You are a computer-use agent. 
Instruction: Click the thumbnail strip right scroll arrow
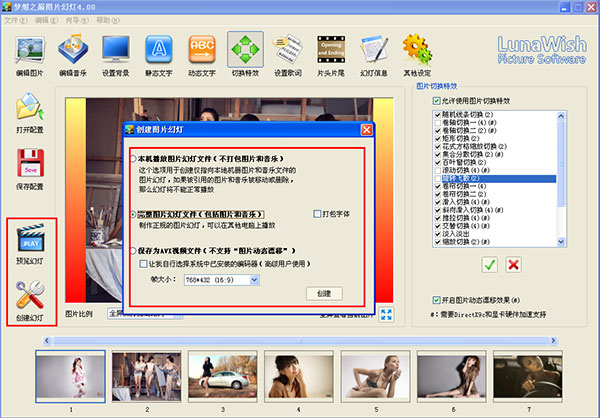coord(553,340)
